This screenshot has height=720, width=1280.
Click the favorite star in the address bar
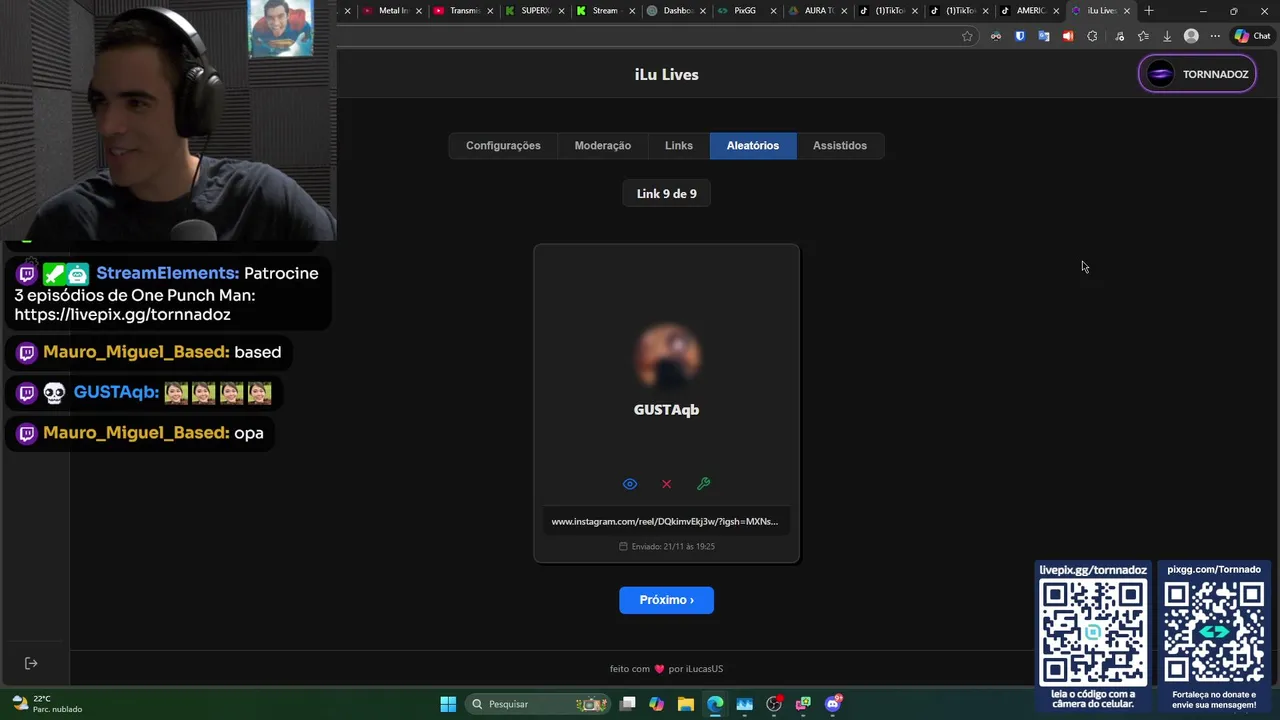[x=967, y=36]
